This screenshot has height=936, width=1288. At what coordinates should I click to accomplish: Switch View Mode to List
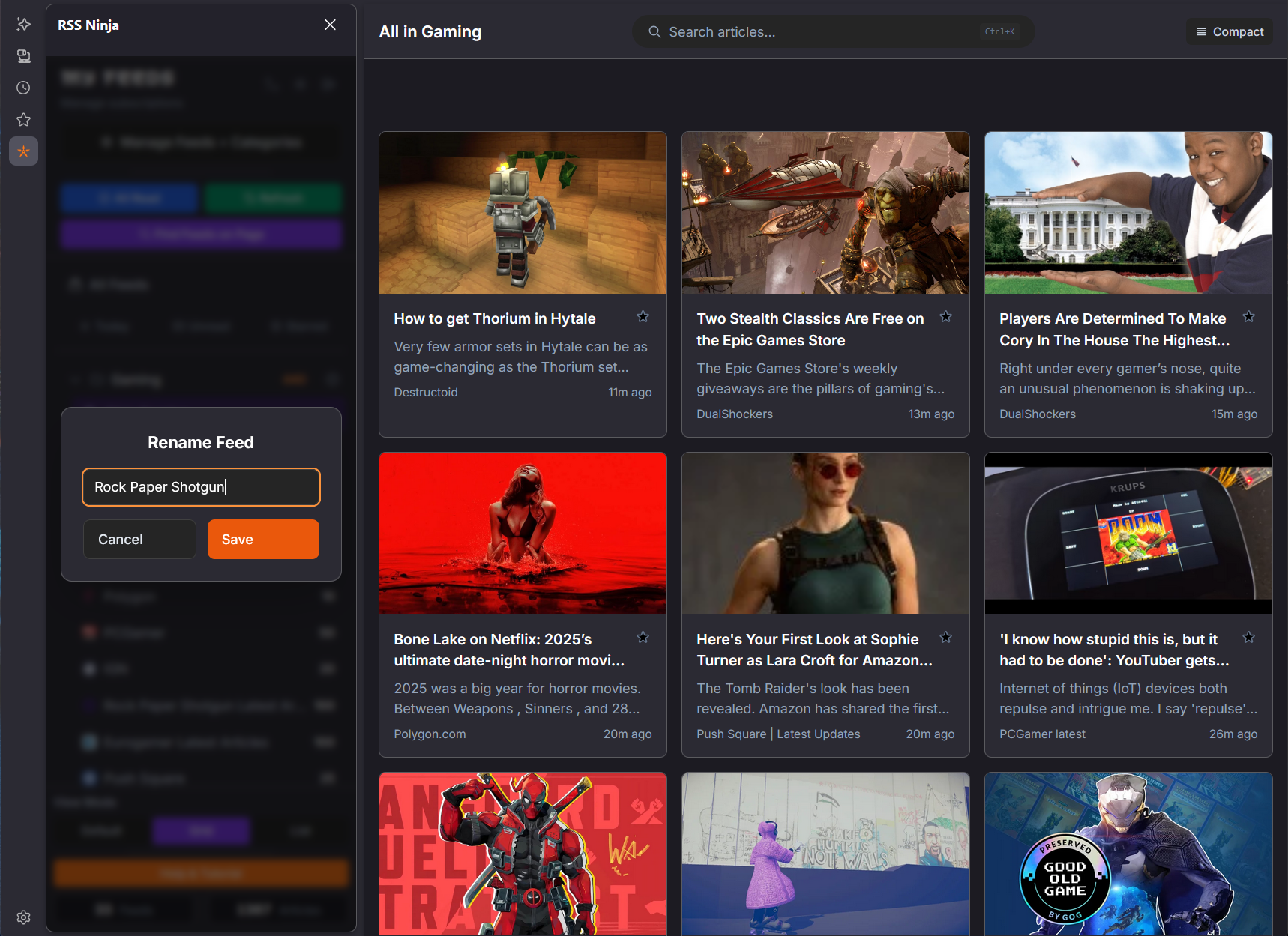click(300, 830)
